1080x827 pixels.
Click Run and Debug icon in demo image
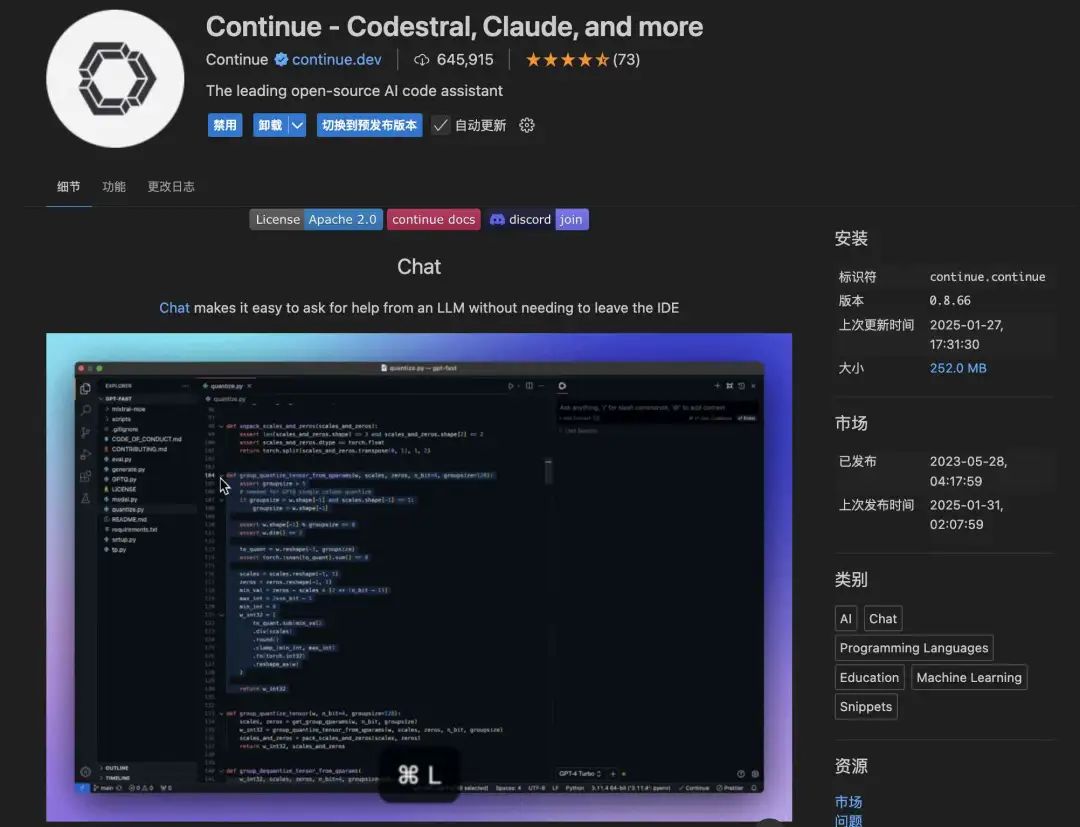click(85, 454)
